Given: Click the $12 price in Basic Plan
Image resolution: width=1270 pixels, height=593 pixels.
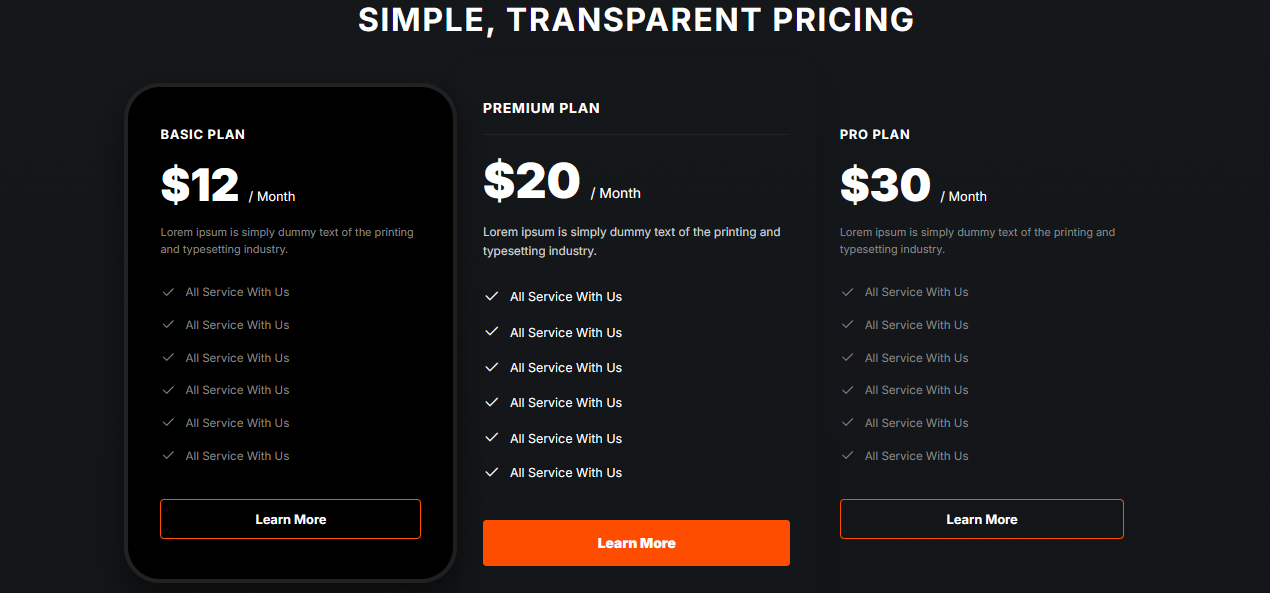Looking at the screenshot, I should click(x=200, y=186).
